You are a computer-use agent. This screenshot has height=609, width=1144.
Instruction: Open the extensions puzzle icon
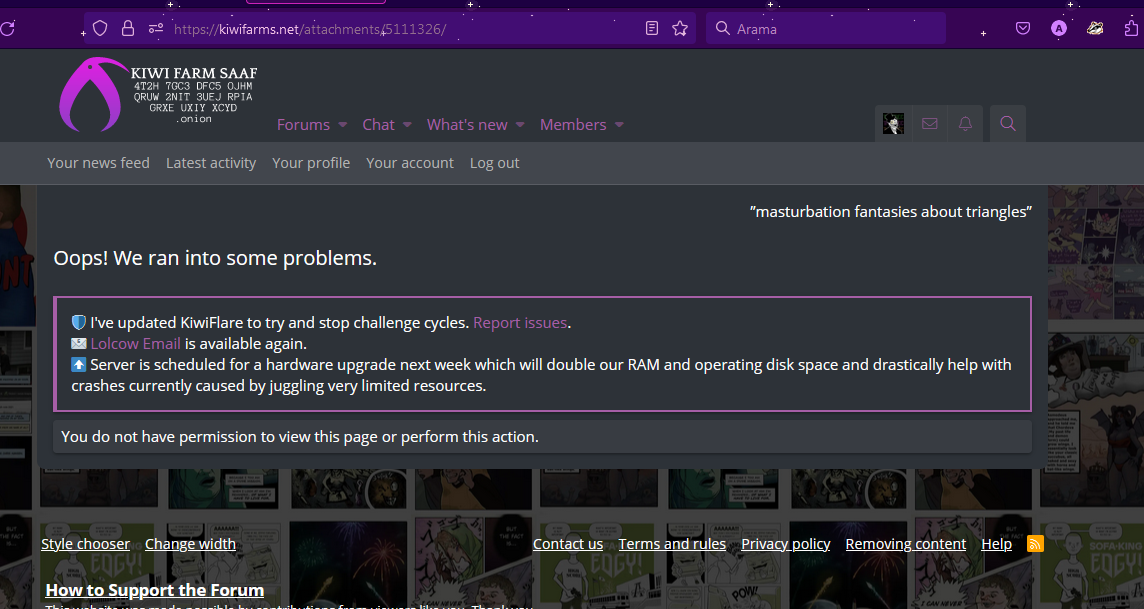[x=1131, y=28]
